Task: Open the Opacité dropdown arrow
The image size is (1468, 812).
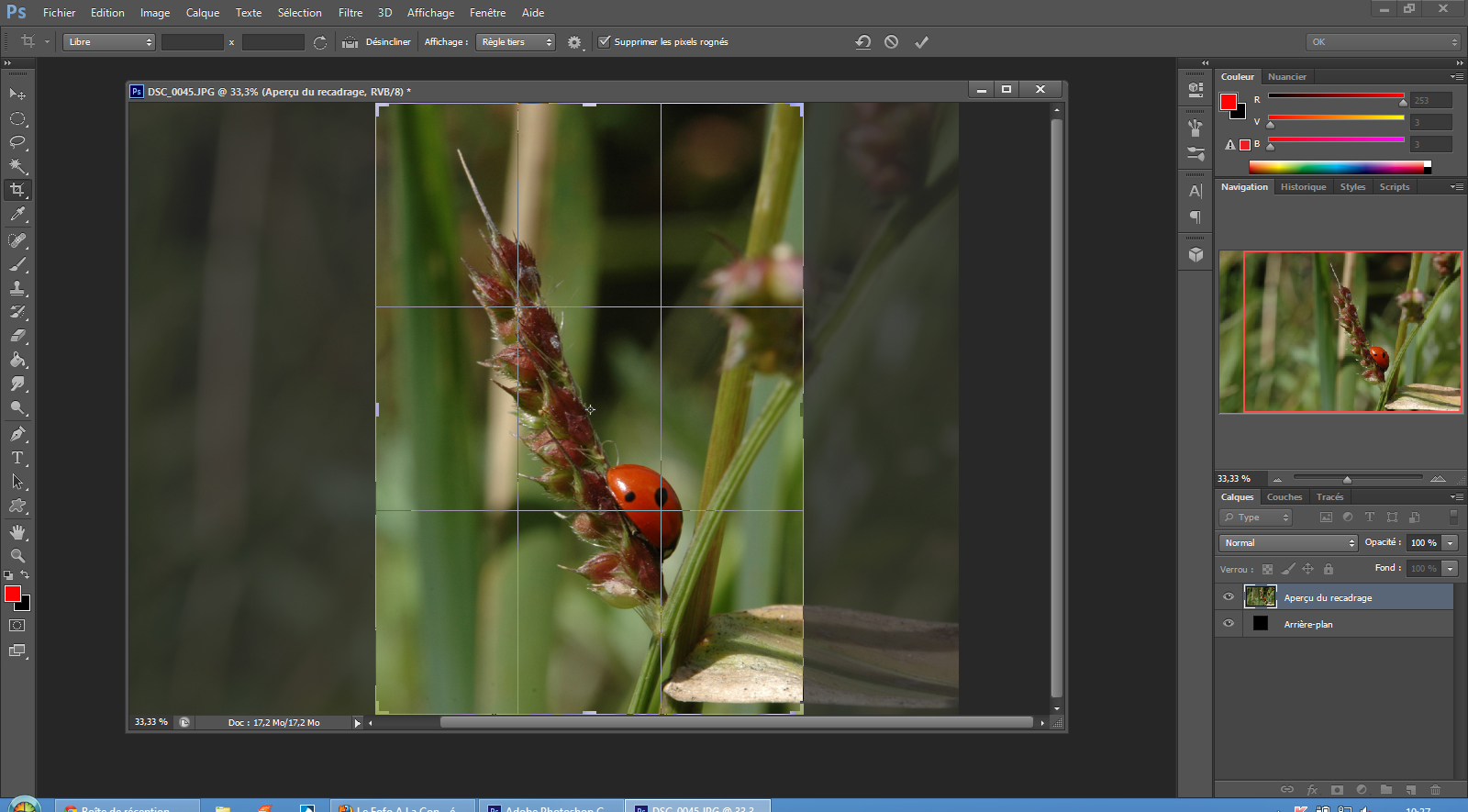Action: [x=1451, y=543]
